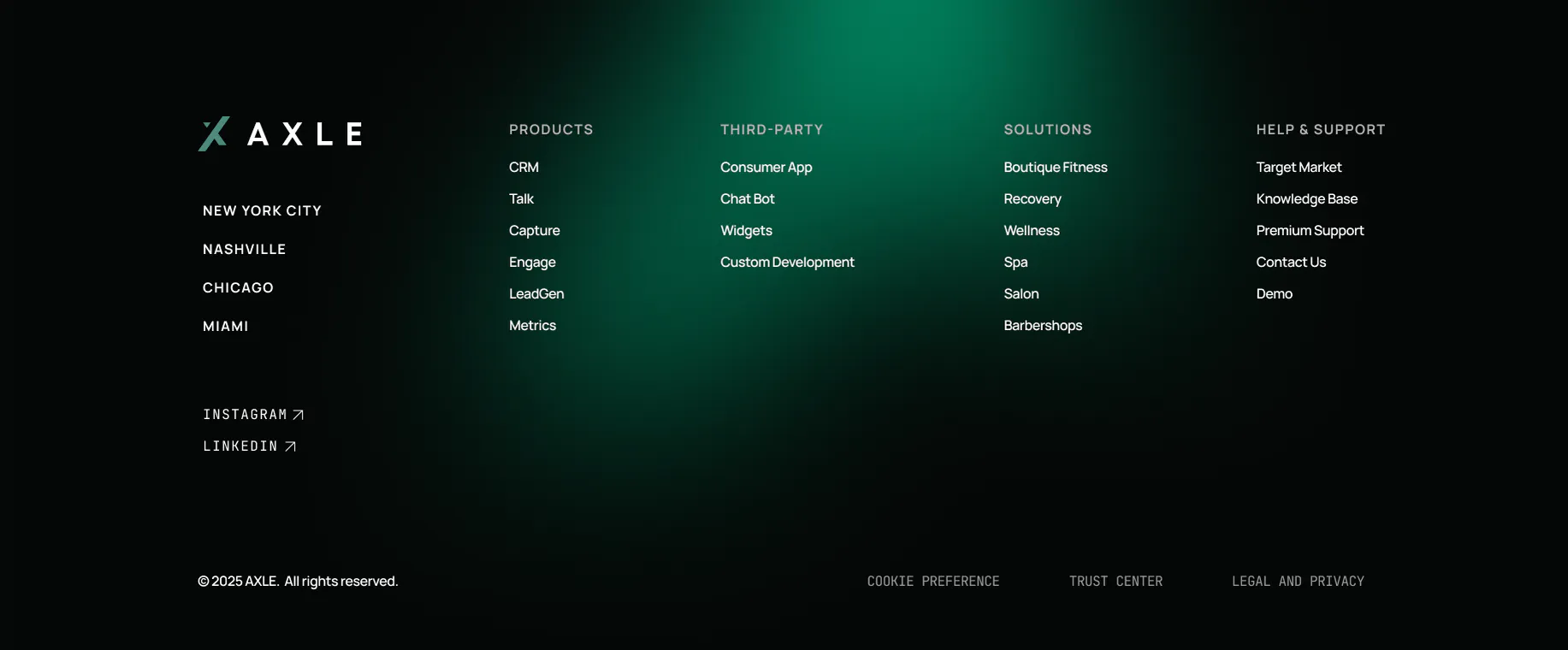Click Contact Us link
The image size is (1568, 650).
(x=1291, y=262)
